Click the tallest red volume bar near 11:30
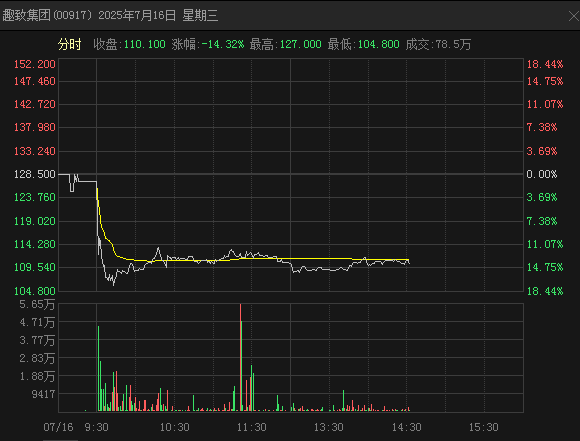This screenshot has height=441, width=580. pyautogui.click(x=240, y=357)
